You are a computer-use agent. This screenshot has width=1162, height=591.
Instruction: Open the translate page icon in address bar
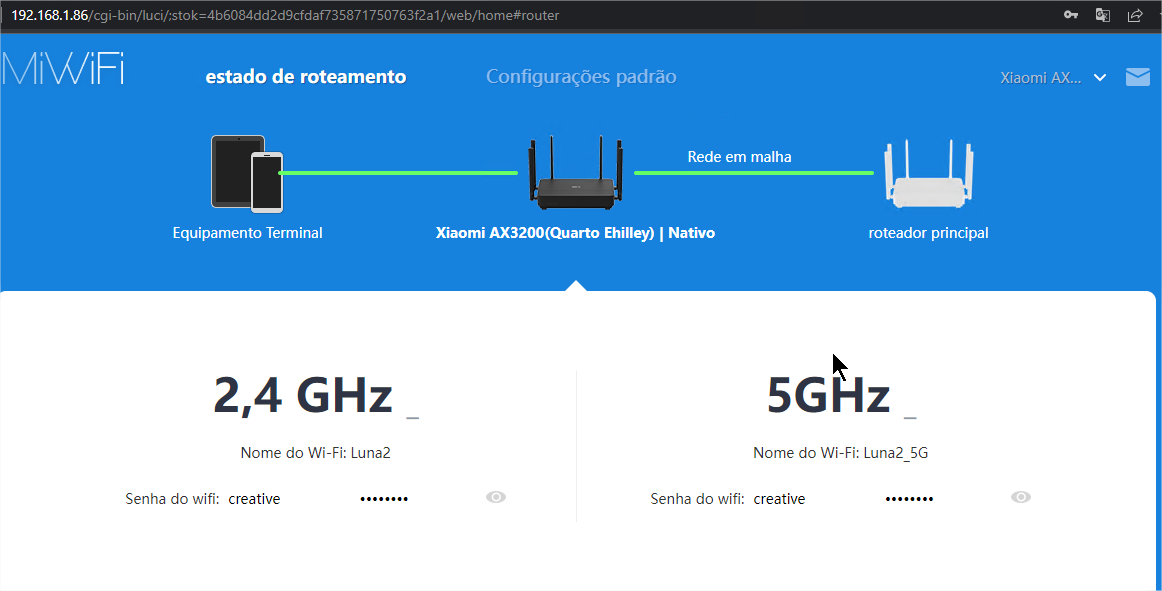tap(1102, 15)
